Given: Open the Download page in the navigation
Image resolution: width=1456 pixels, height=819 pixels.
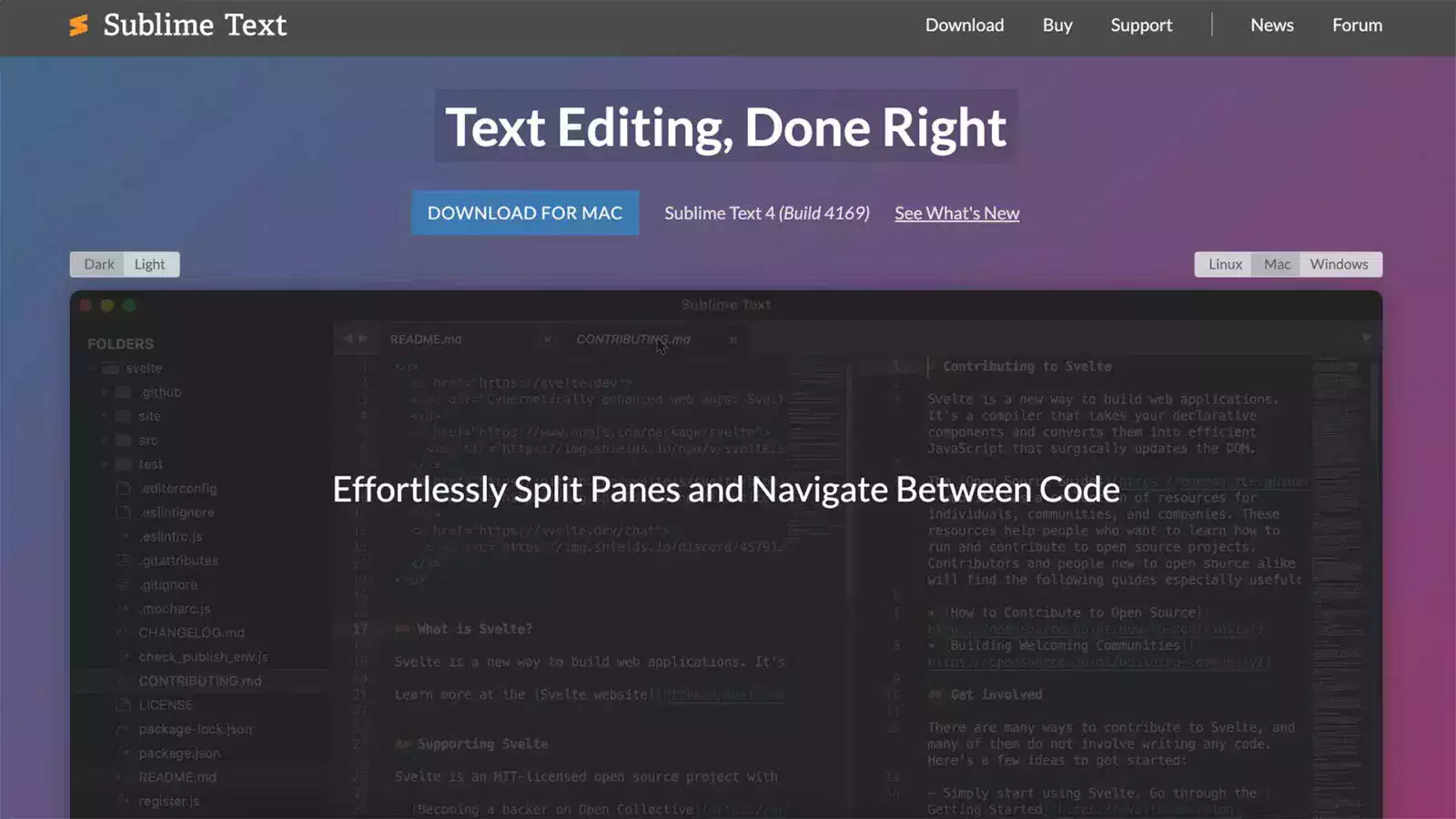Looking at the screenshot, I should coord(965,25).
